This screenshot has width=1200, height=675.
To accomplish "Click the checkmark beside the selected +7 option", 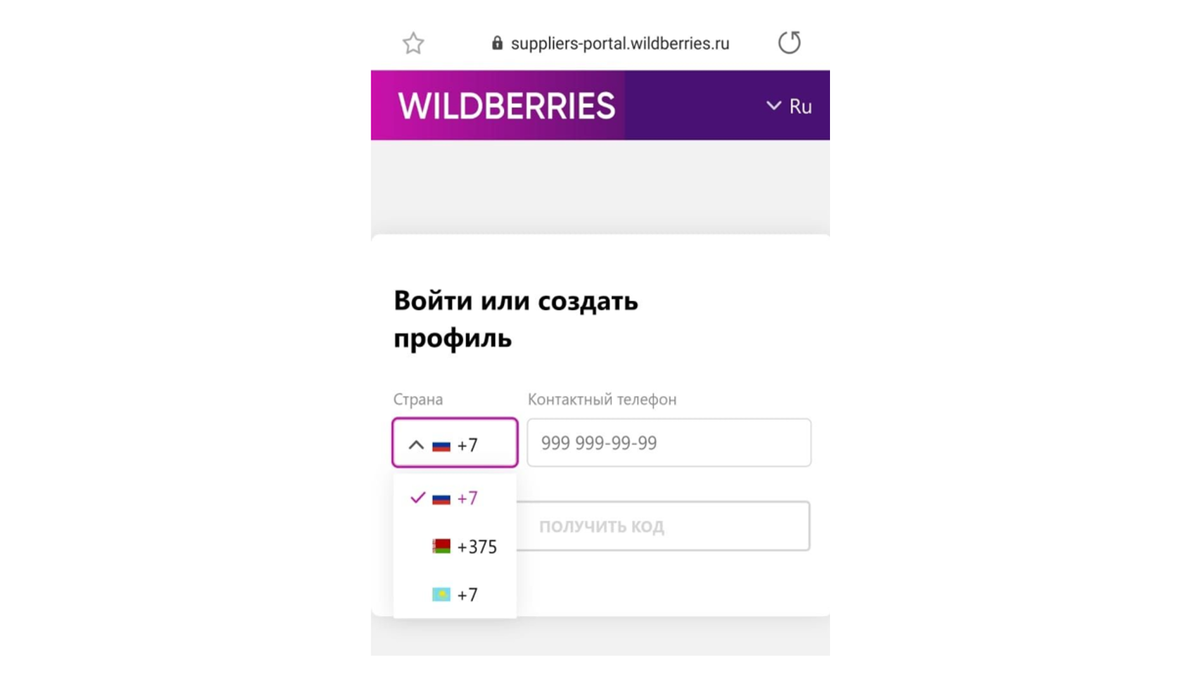I will pos(419,497).
